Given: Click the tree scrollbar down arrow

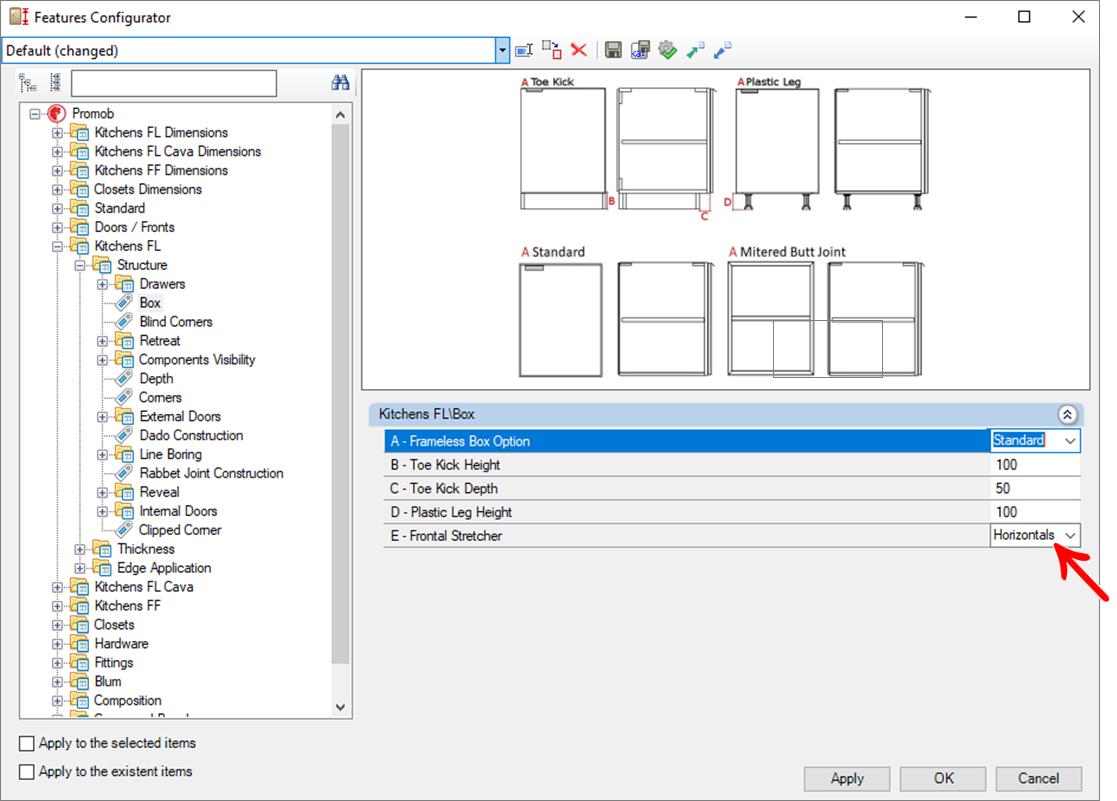Looking at the screenshot, I should 340,707.
